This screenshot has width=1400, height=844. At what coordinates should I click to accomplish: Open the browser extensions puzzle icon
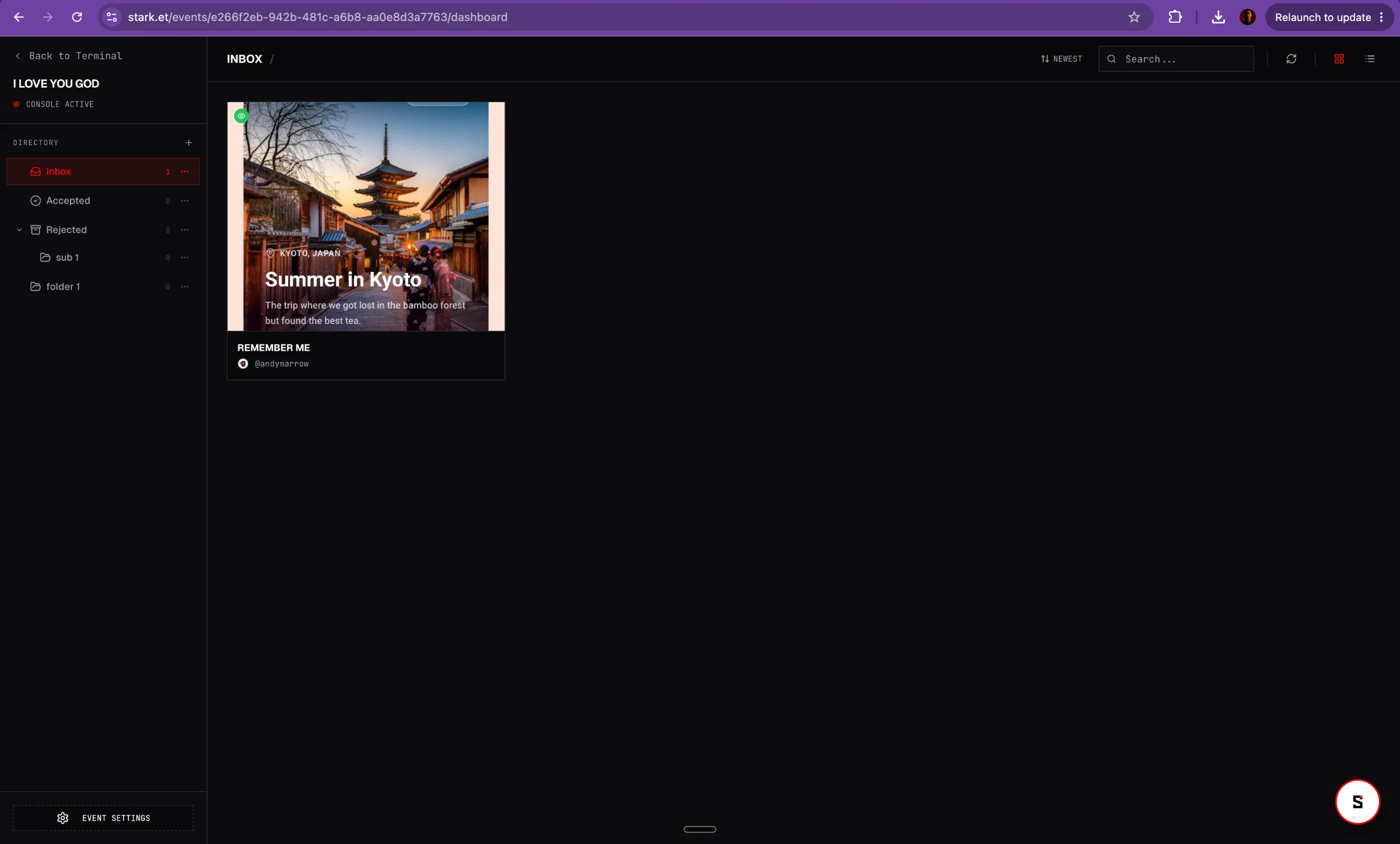click(1175, 17)
